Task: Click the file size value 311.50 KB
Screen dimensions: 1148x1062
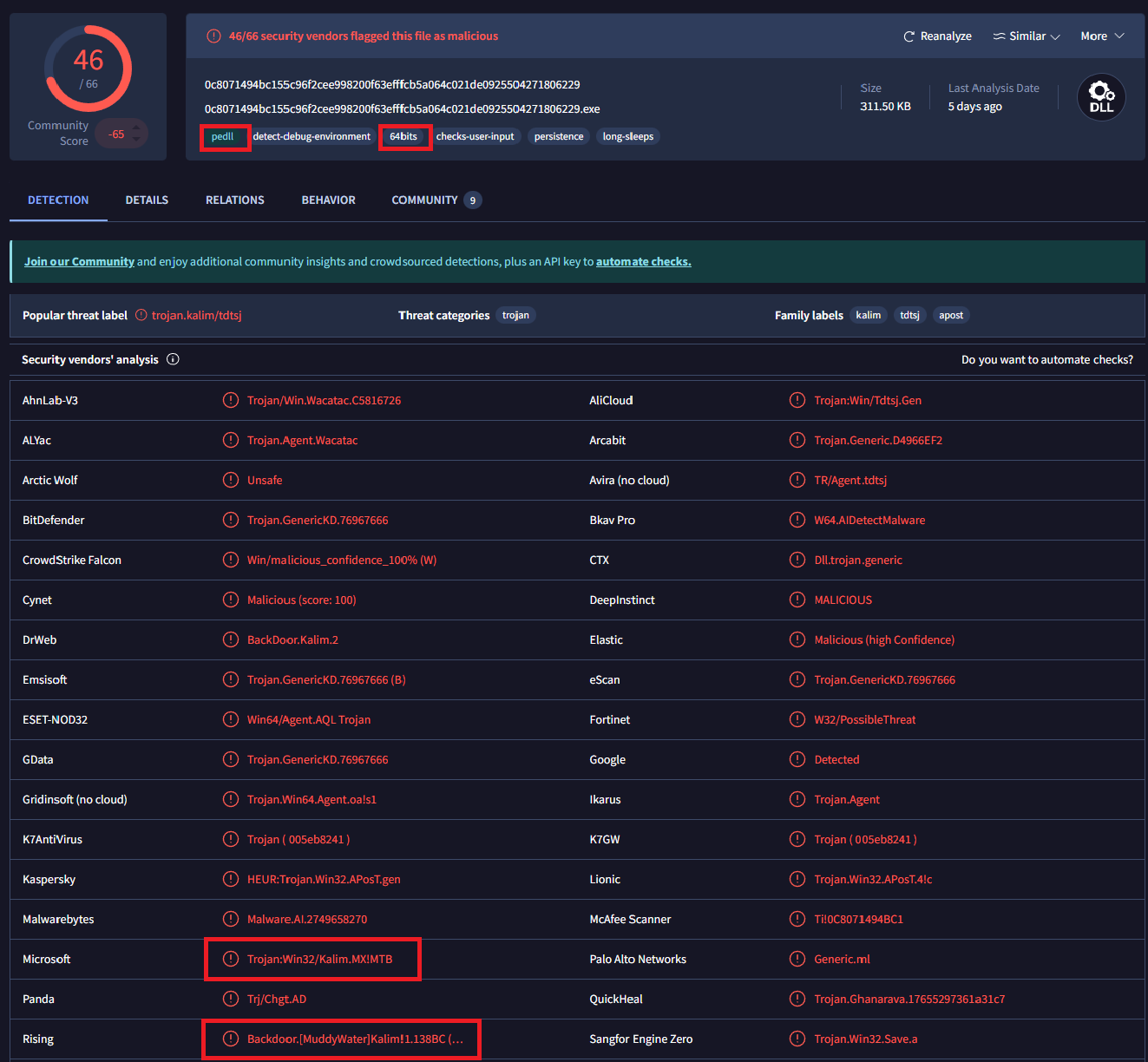Action: pos(885,106)
